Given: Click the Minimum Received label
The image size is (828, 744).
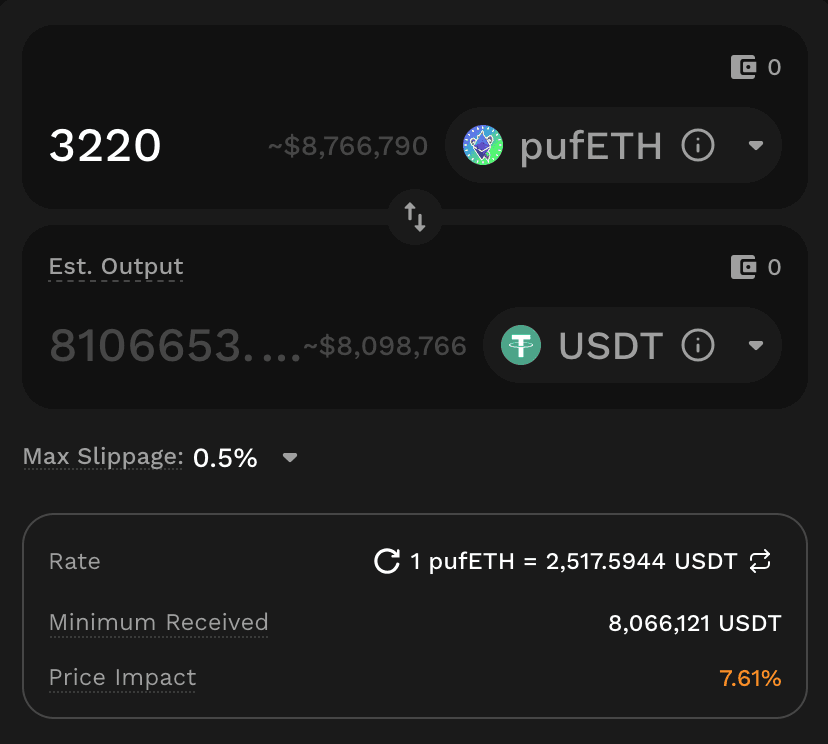Looking at the screenshot, I should (158, 622).
